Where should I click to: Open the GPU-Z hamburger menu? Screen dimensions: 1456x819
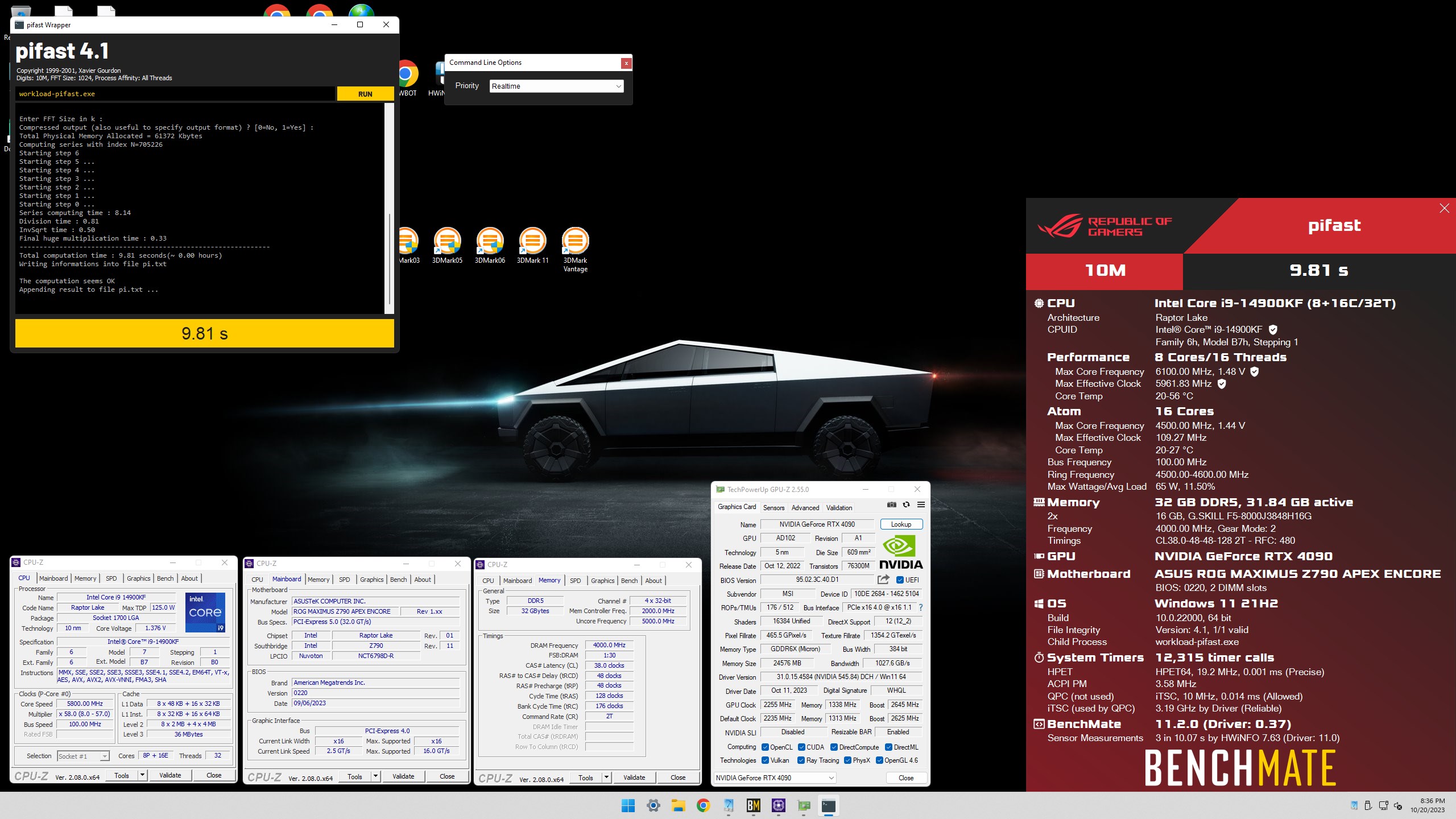(x=921, y=504)
